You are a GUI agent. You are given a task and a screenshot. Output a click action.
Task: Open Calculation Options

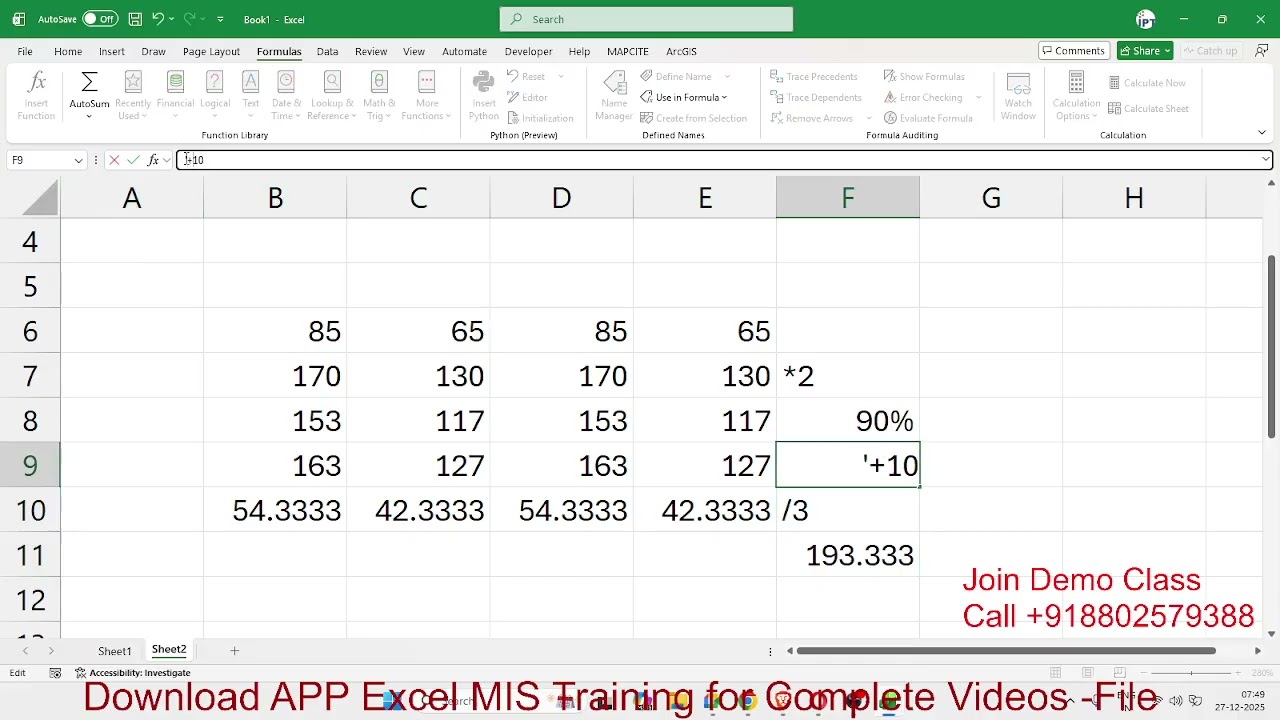tap(1076, 96)
